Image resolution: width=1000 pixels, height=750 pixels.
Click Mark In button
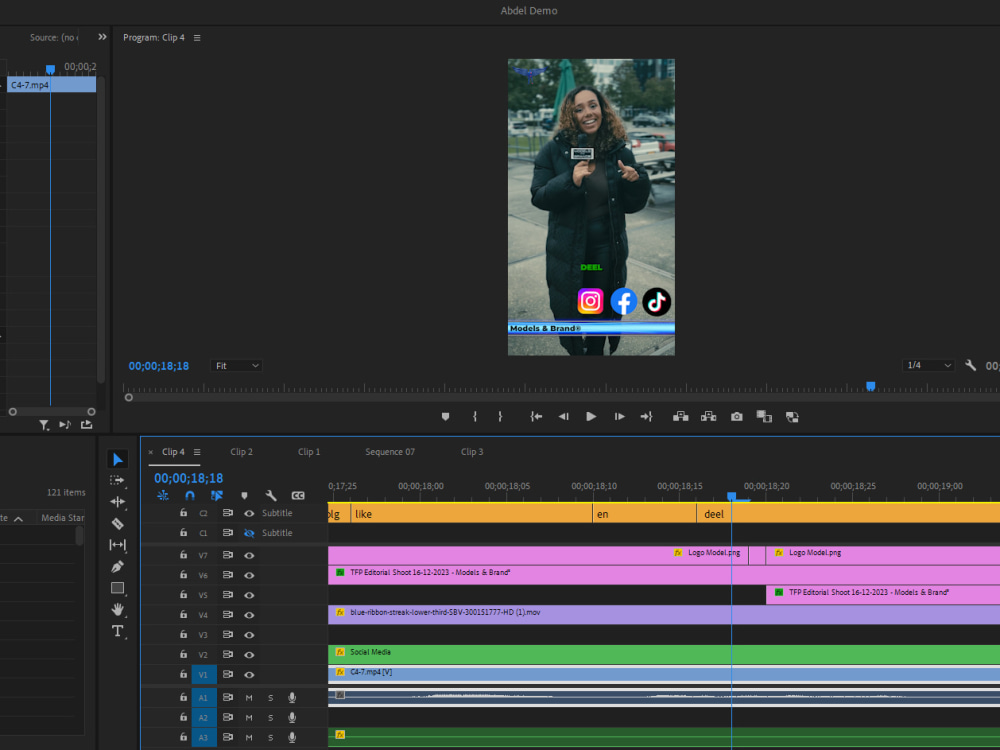474,416
